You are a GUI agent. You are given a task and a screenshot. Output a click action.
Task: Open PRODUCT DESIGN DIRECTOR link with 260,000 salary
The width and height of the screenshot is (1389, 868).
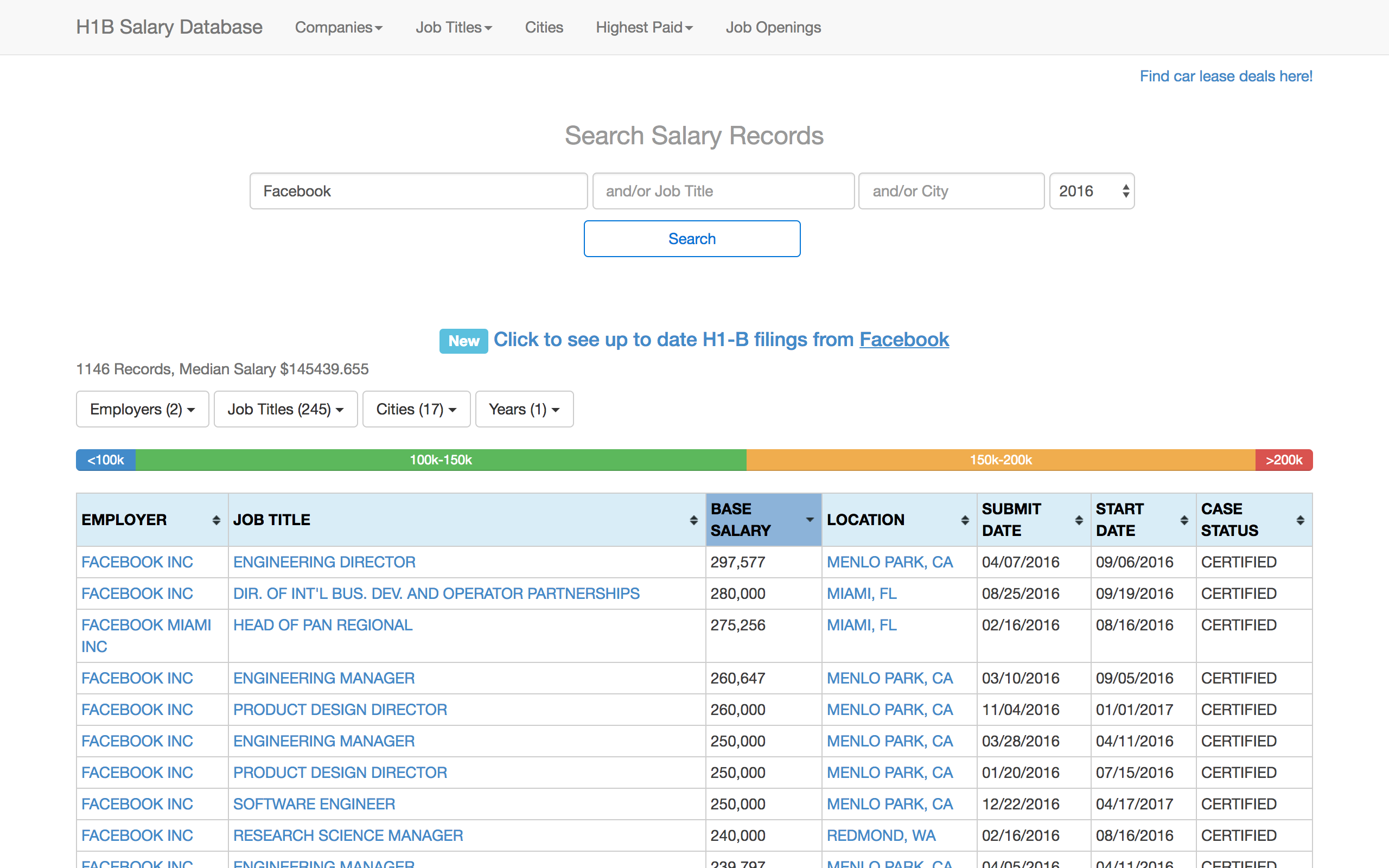[x=340, y=710]
